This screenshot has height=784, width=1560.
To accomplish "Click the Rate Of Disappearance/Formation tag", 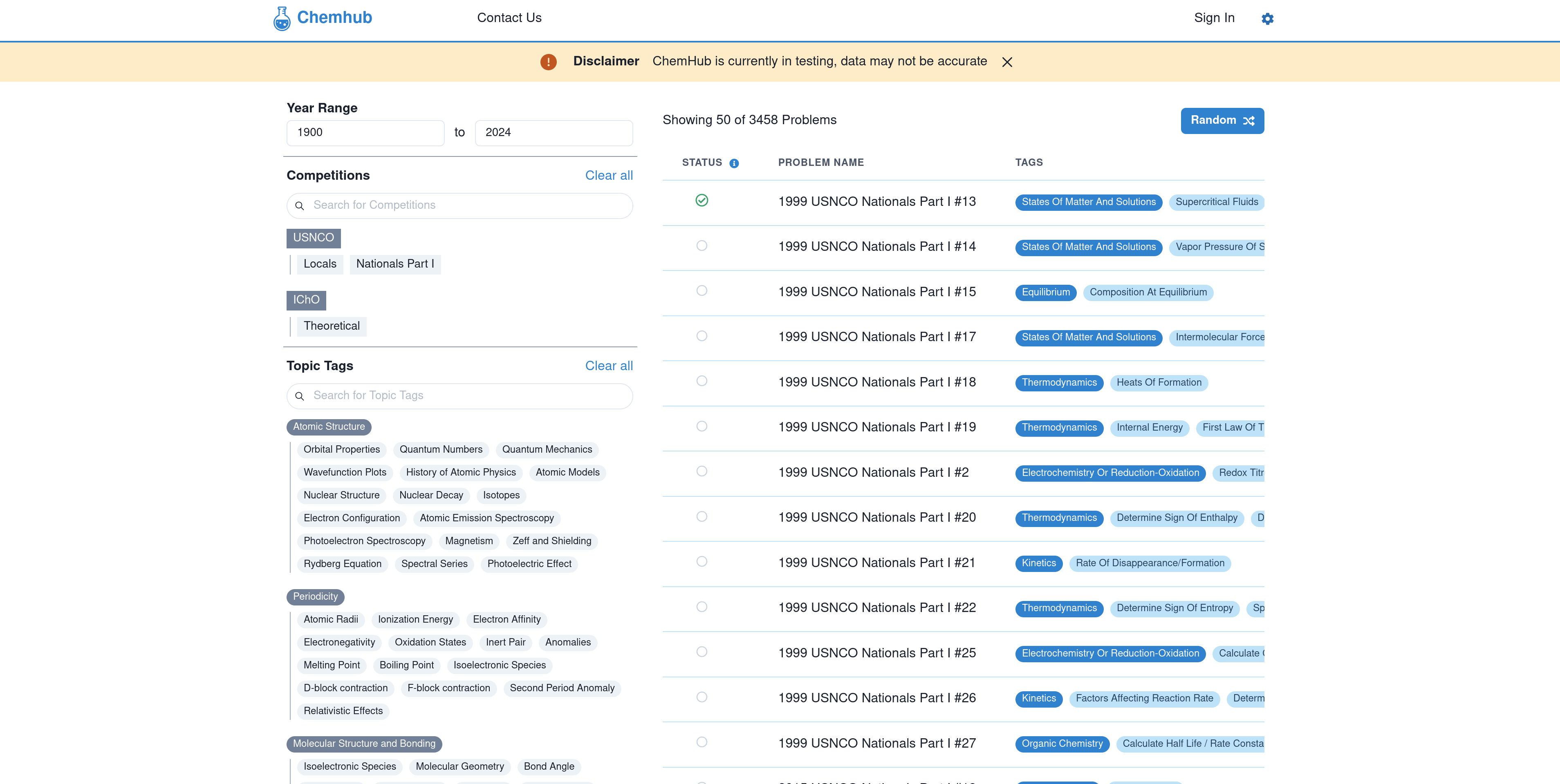I will pos(1150,563).
